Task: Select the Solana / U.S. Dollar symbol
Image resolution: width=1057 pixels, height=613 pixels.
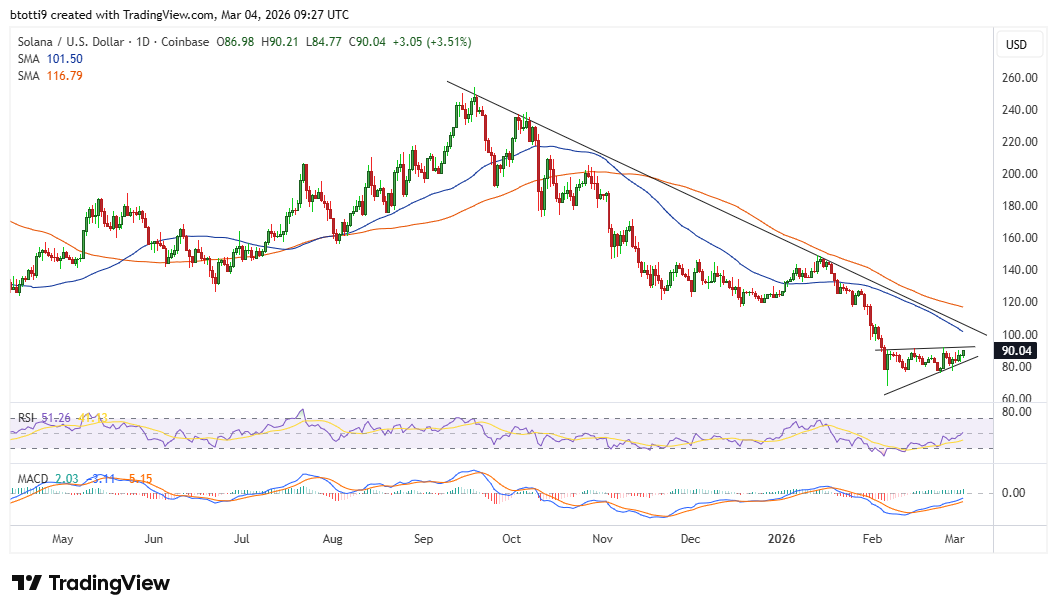Action: (70, 42)
